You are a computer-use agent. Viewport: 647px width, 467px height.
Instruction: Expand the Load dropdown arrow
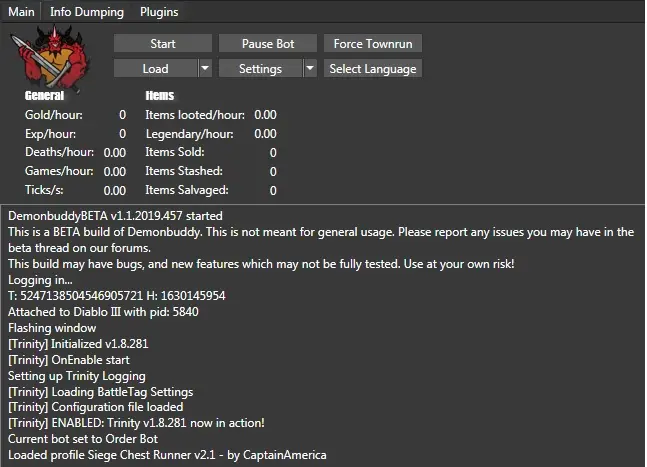205,68
